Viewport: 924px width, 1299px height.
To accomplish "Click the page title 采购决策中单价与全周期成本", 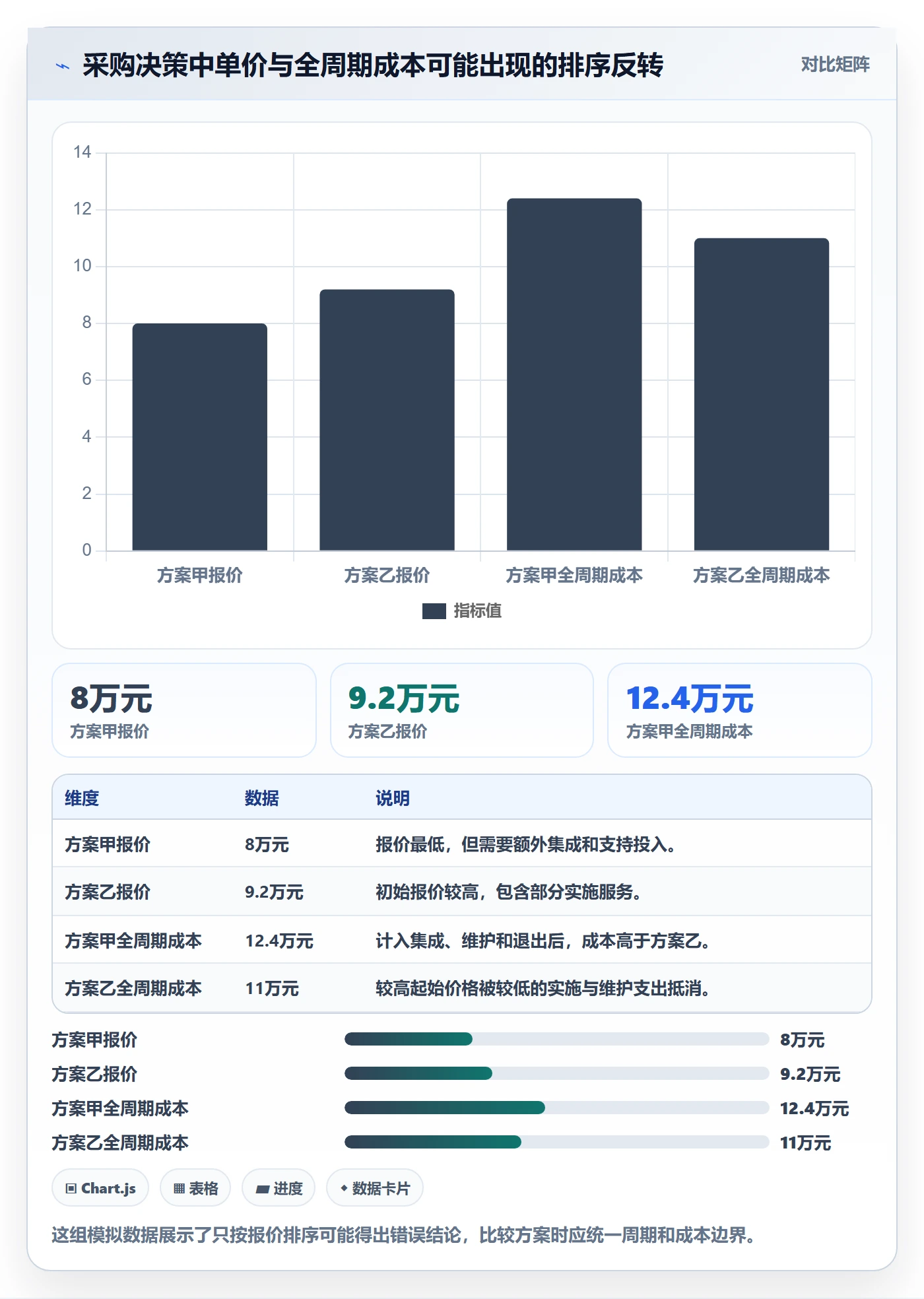I will (x=373, y=65).
